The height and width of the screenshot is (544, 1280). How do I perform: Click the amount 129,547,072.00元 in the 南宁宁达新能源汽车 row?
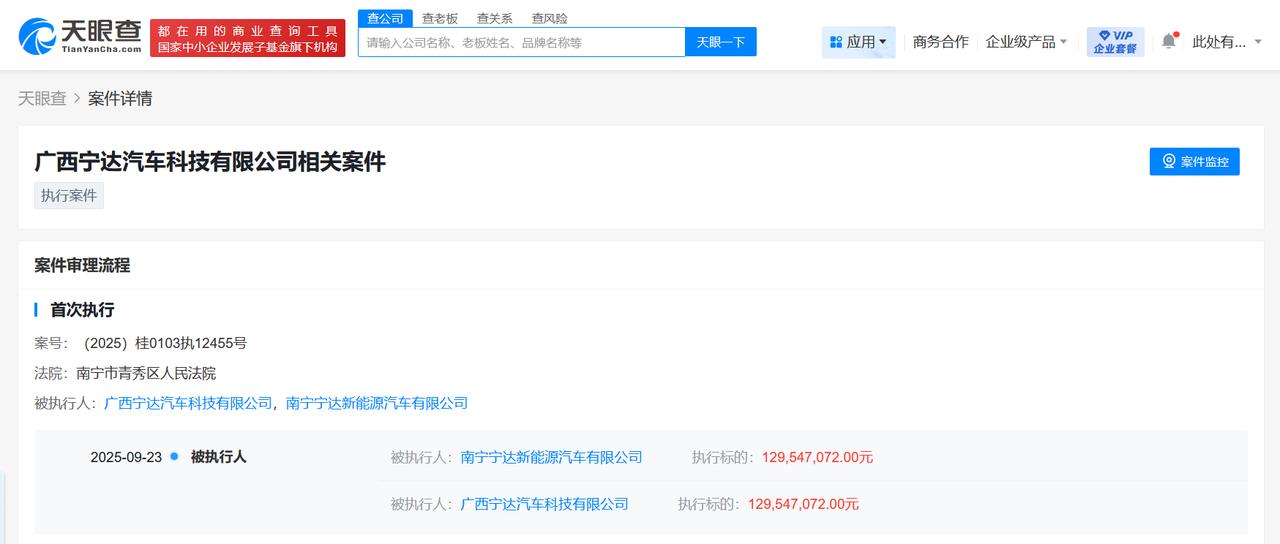click(x=817, y=457)
